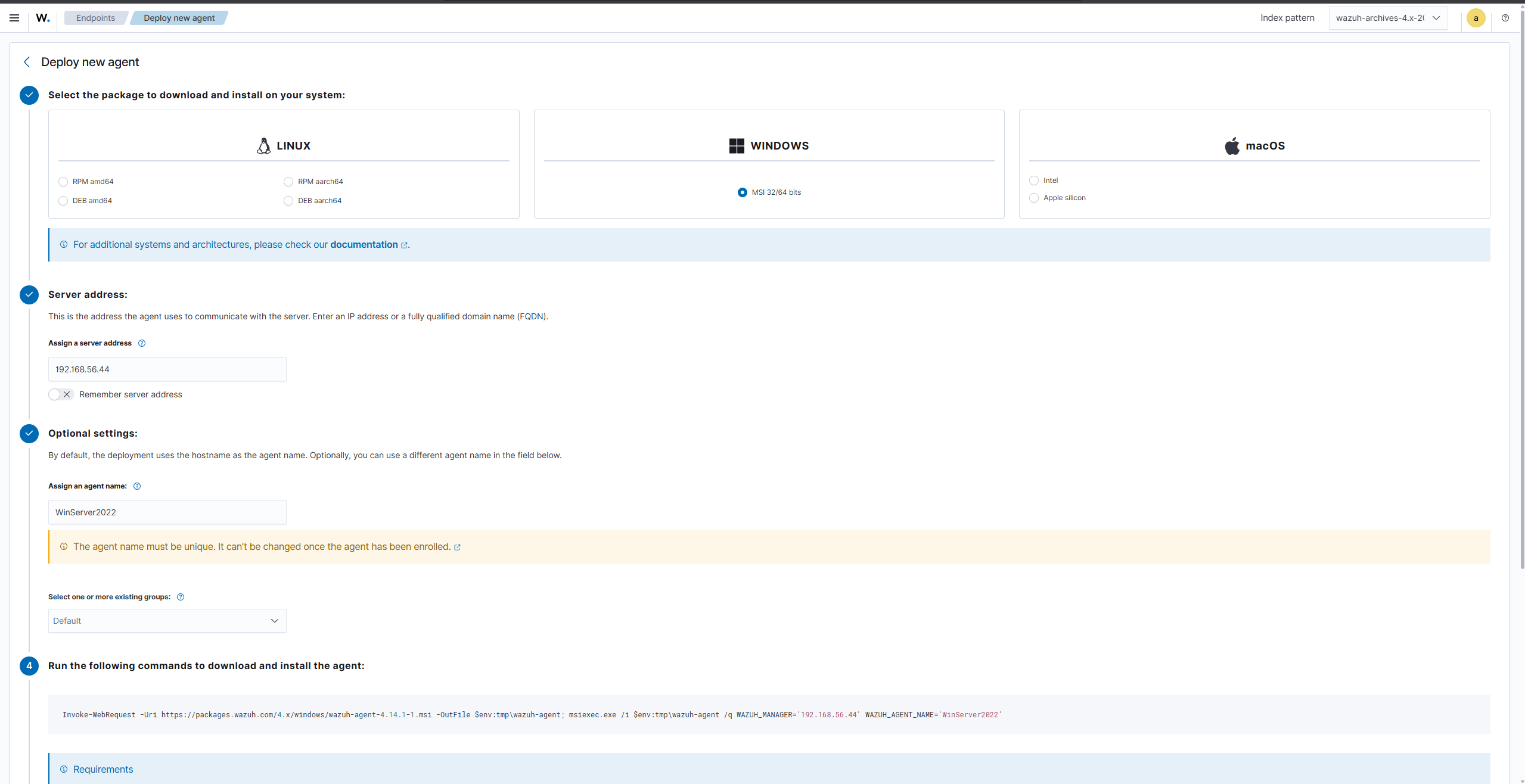Screen dimensions: 1525x784
Task: Open the help icon in top bar
Action: (x=1505, y=18)
